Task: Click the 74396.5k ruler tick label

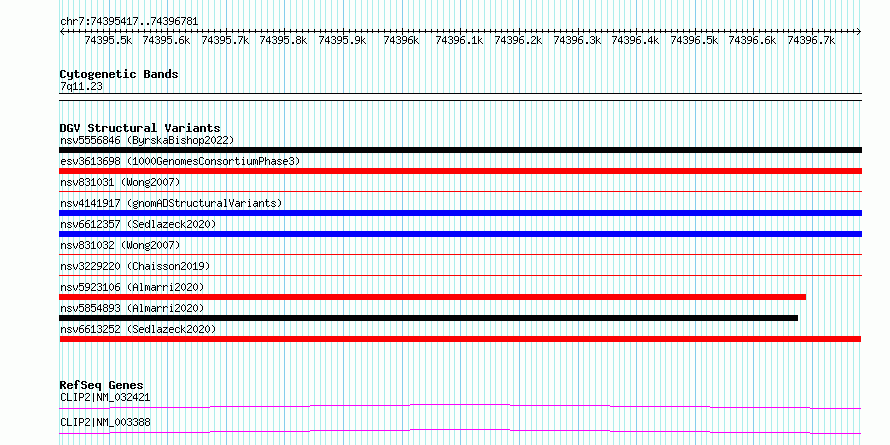Action: click(x=694, y=40)
